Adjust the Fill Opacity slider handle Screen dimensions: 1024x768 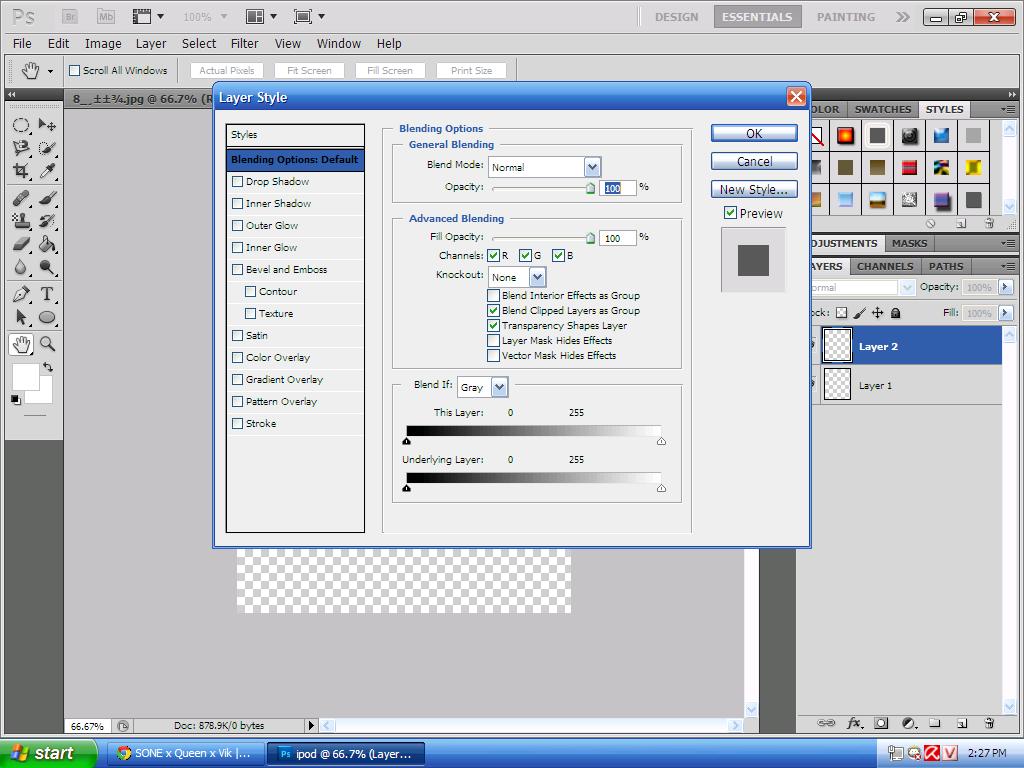point(590,238)
